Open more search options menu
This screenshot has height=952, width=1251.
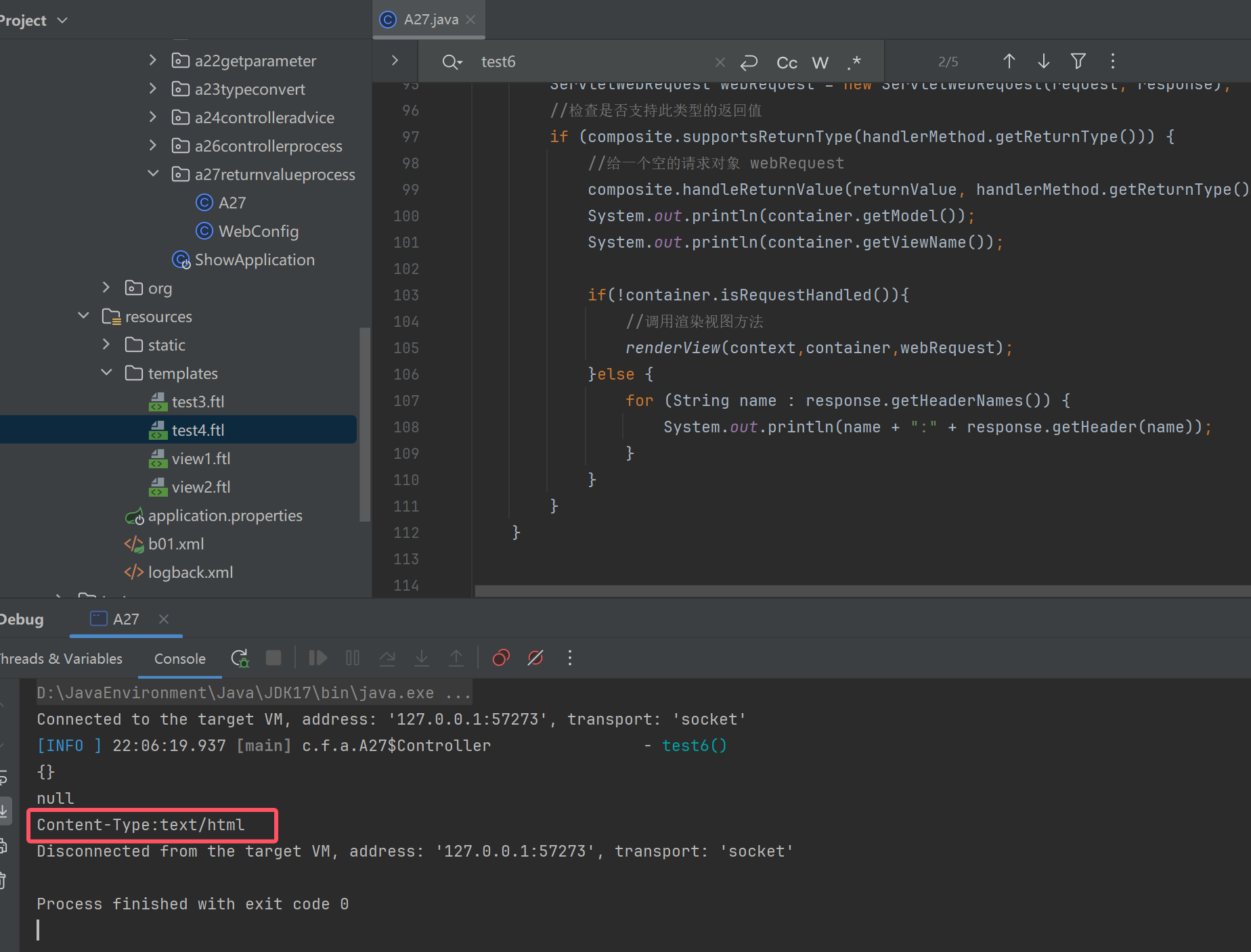click(1113, 62)
